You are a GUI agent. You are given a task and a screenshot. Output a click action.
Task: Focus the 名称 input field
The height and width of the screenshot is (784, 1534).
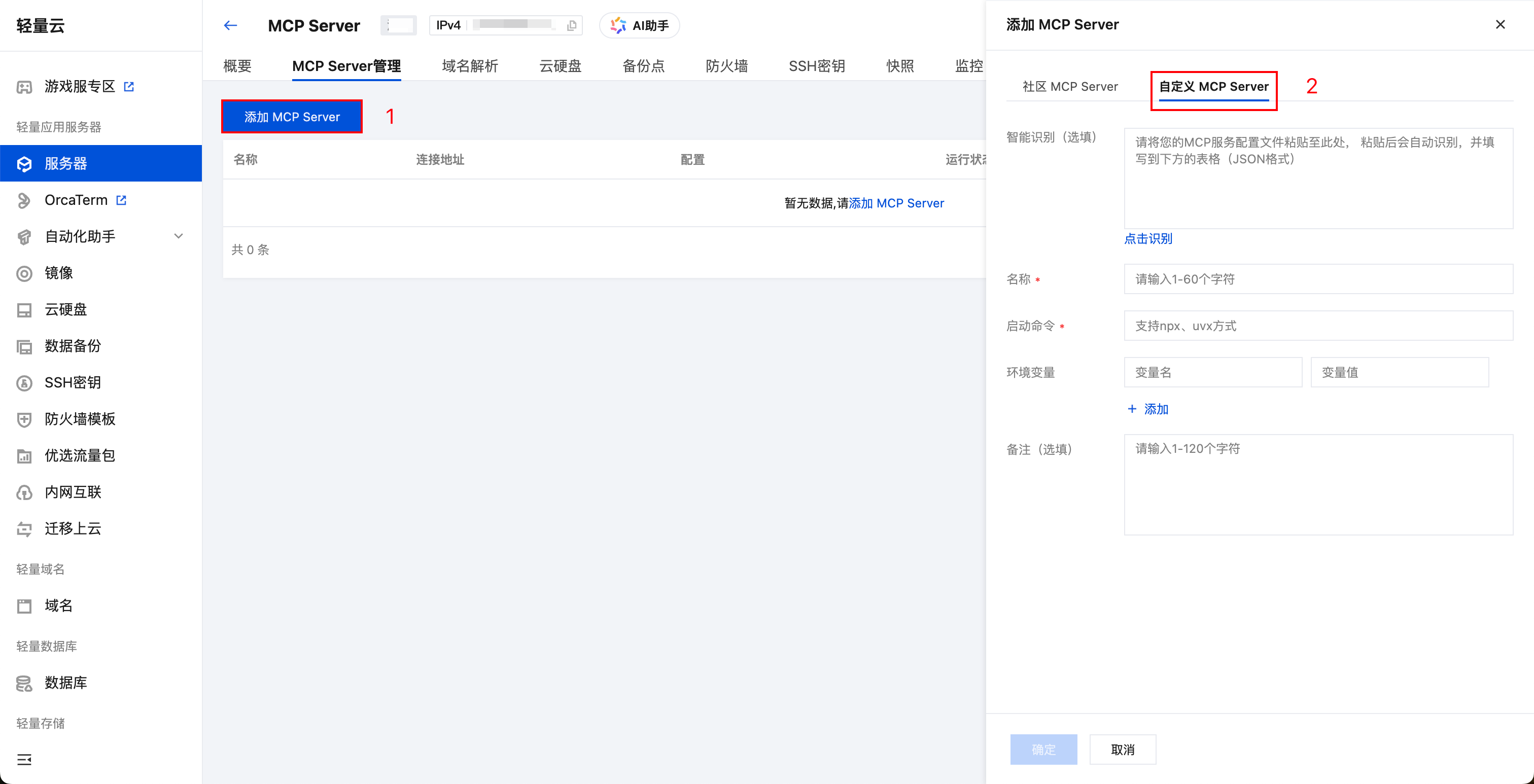1318,279
